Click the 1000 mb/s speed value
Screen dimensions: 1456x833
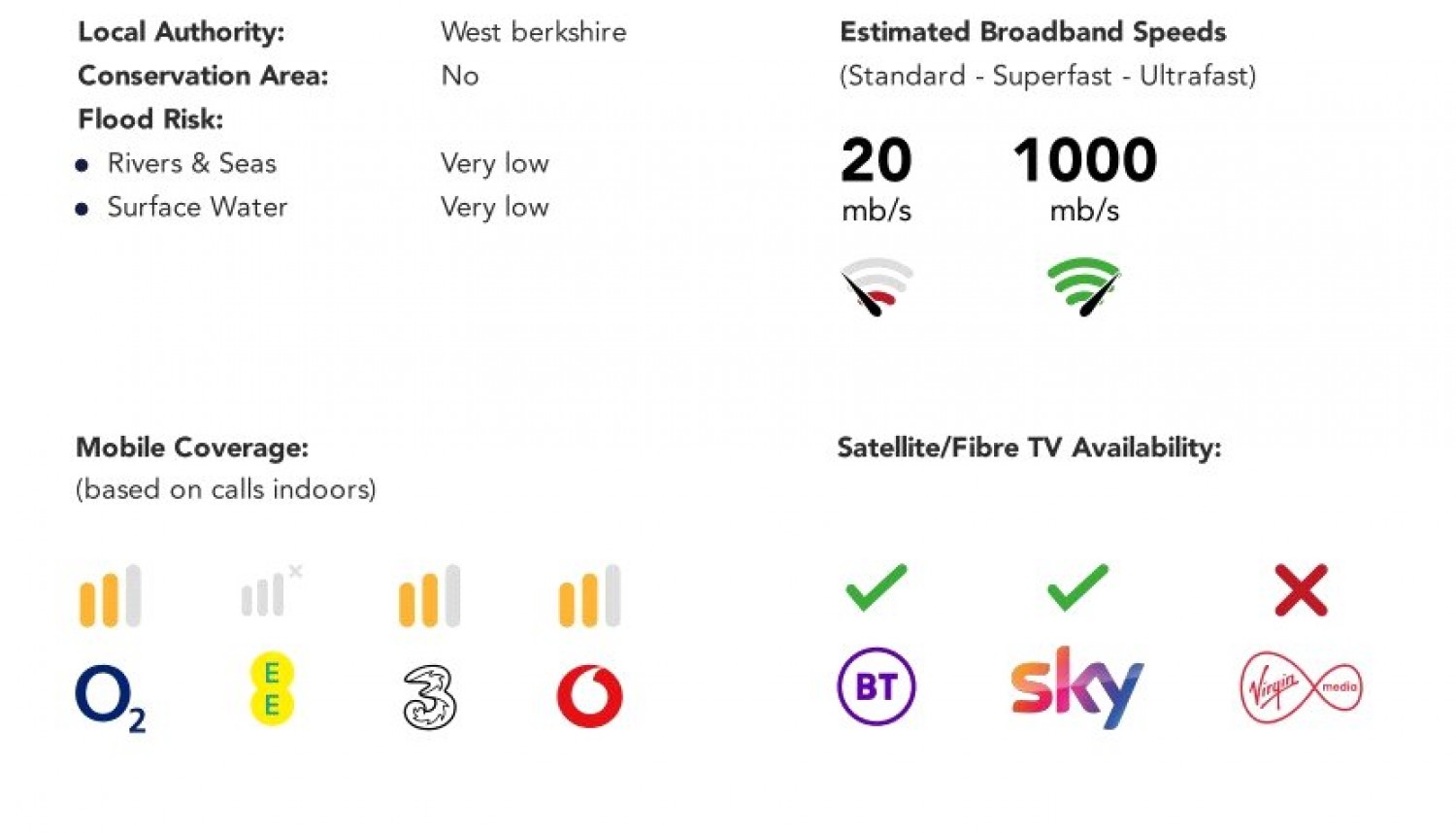tap(1085, 180)
